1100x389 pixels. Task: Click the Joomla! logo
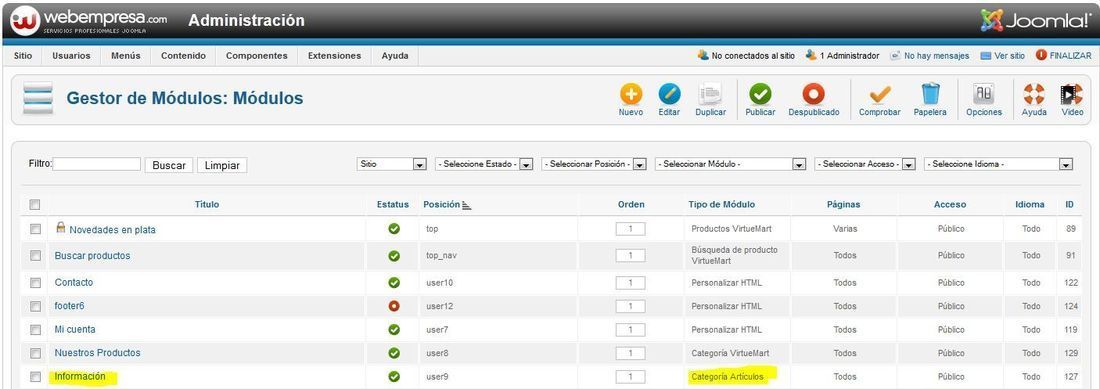click(x=1034, y=20)
